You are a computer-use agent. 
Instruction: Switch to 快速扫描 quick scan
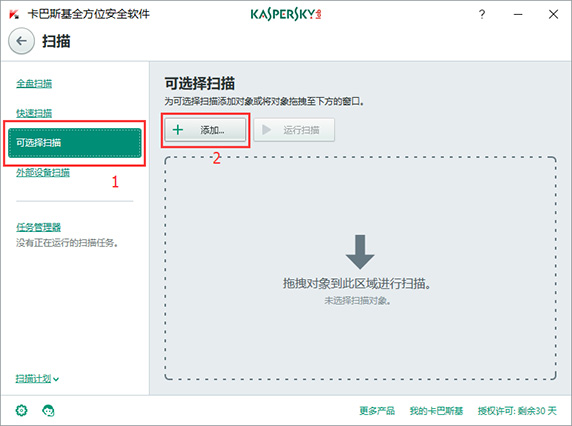point(34,113)
